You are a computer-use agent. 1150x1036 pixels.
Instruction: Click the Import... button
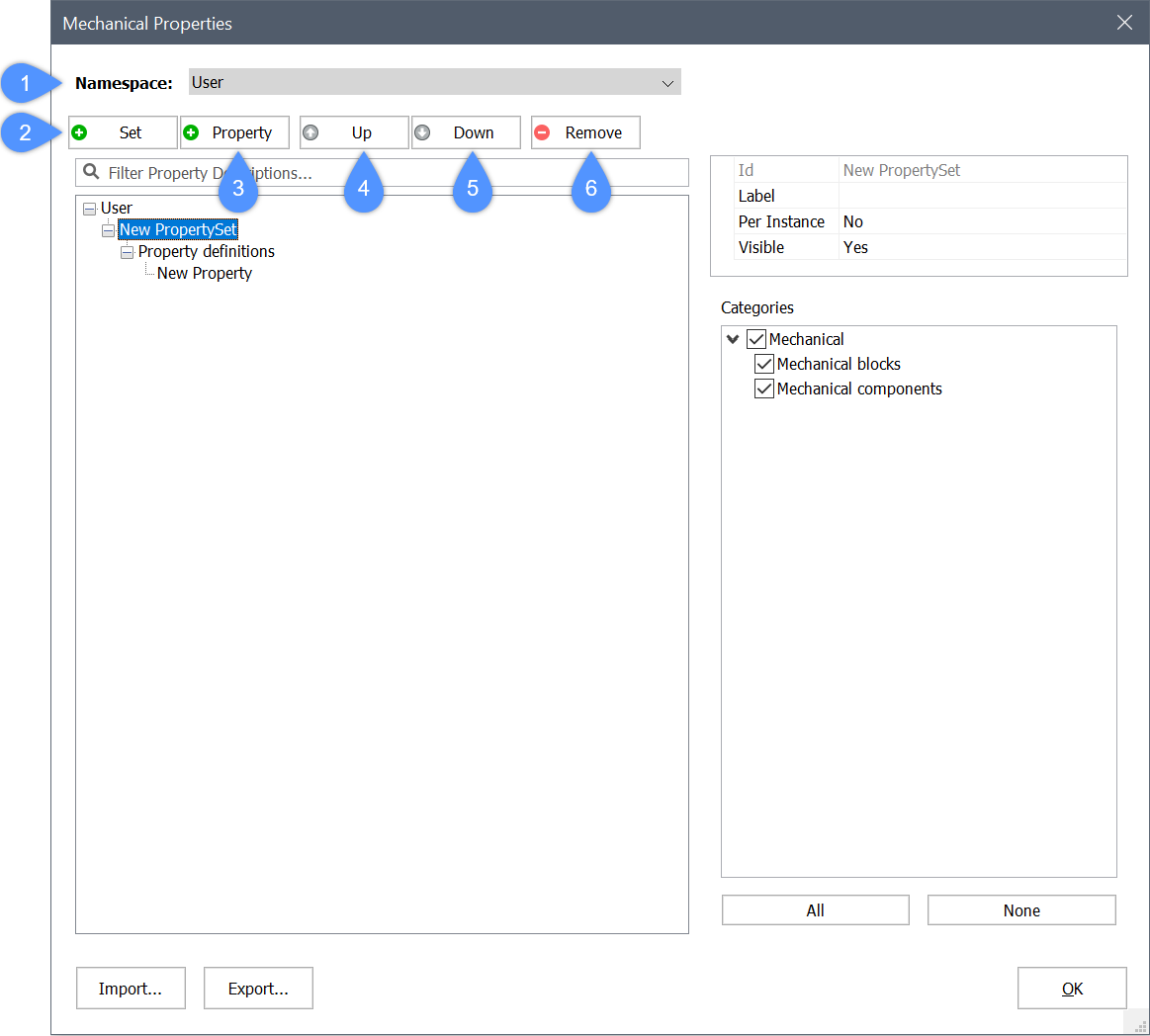pyautogui.click(x=131, y=989)
